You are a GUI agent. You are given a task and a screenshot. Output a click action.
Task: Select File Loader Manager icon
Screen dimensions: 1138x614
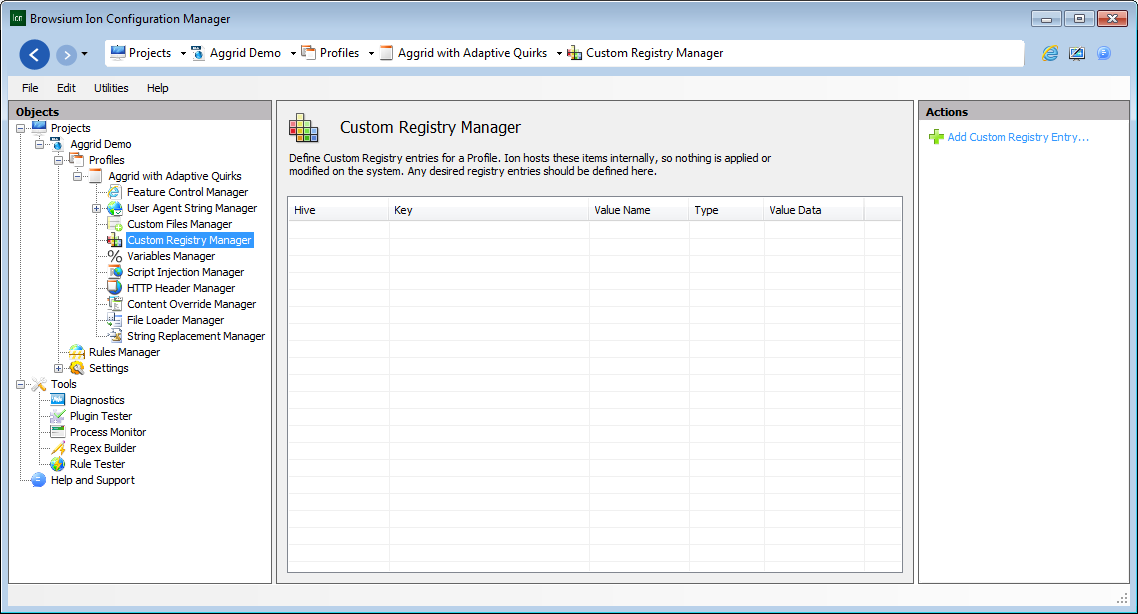tap(115, 319)
